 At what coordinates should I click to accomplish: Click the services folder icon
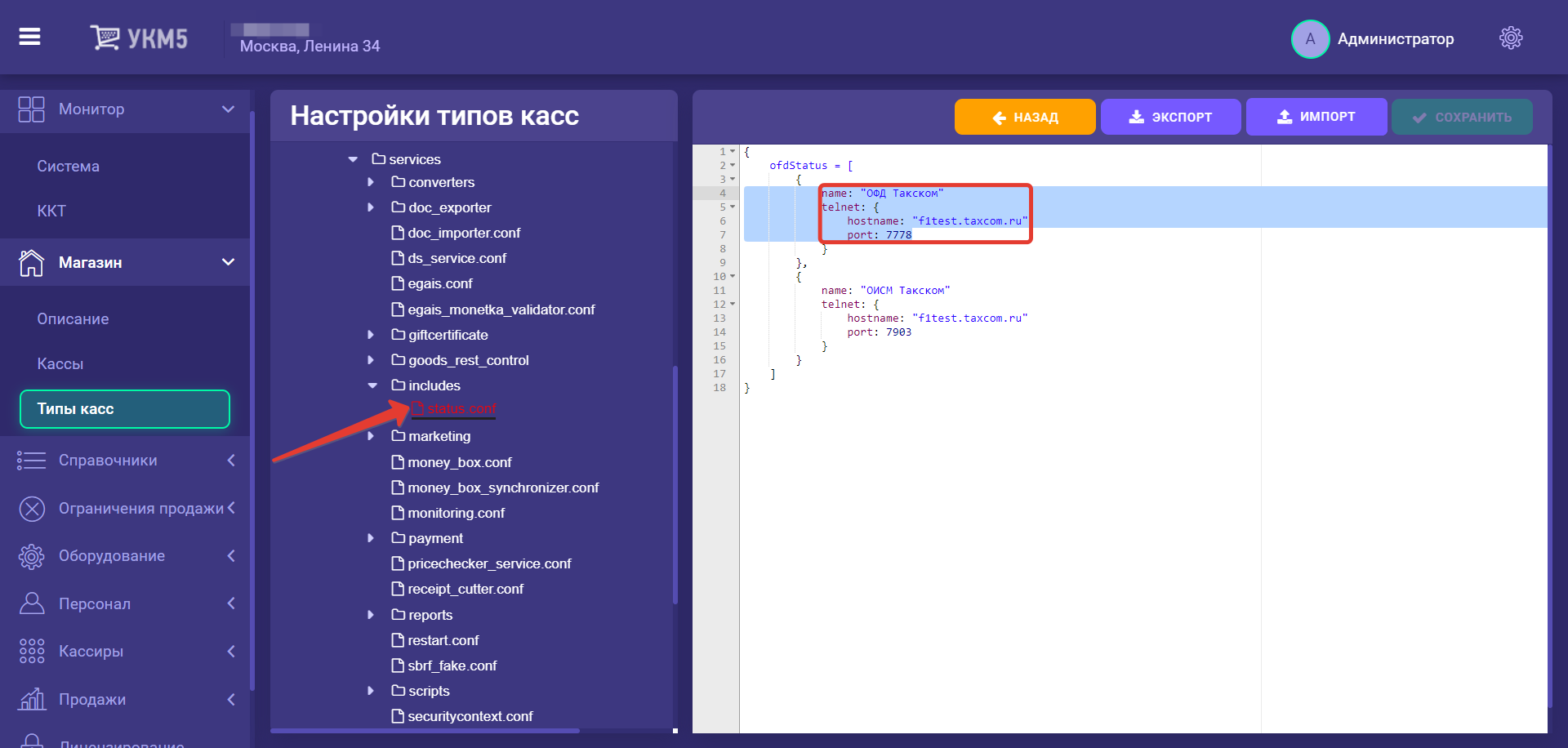point(378,158)
